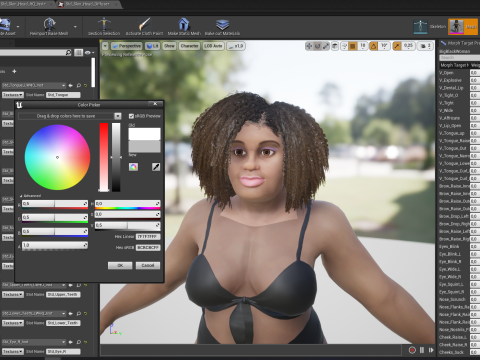
Task: Expand the saved color themes dropdown in the Color Picker
Action: coord(118,116)
